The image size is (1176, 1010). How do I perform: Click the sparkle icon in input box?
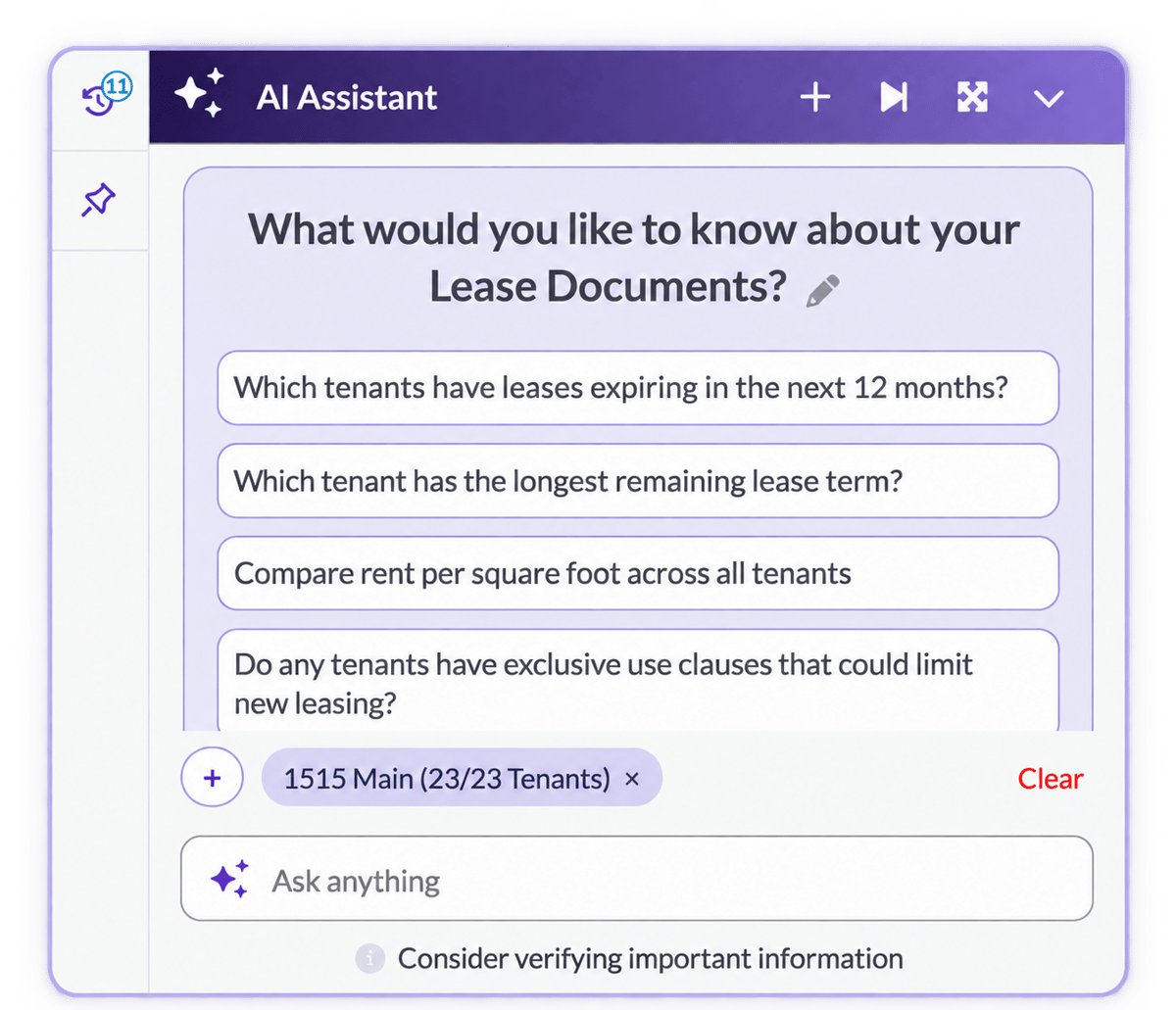pos(231,879)
